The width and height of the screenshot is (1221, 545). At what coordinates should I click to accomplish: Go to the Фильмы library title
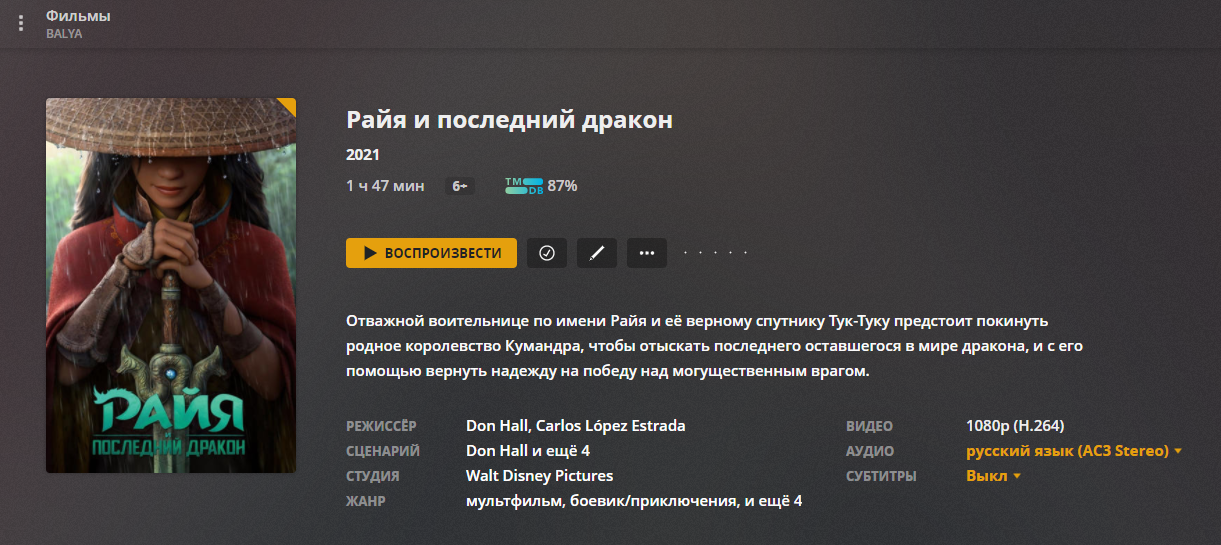[78, 16]
